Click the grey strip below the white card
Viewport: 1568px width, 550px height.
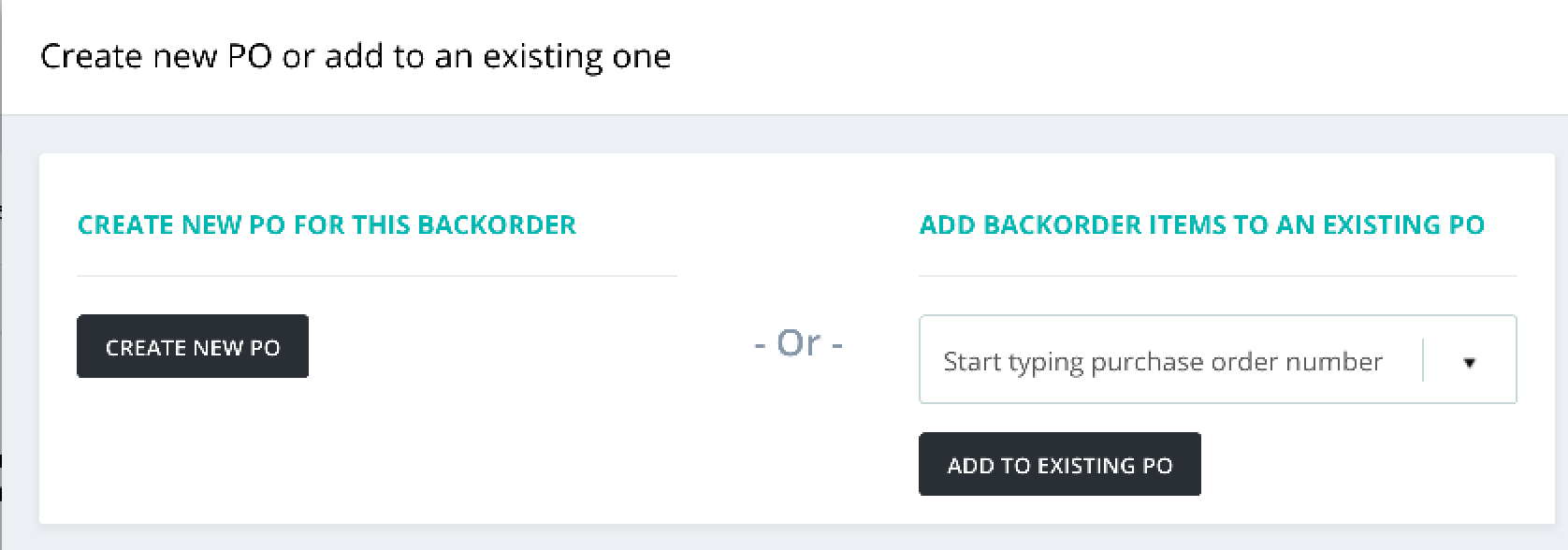click(784, 538)
